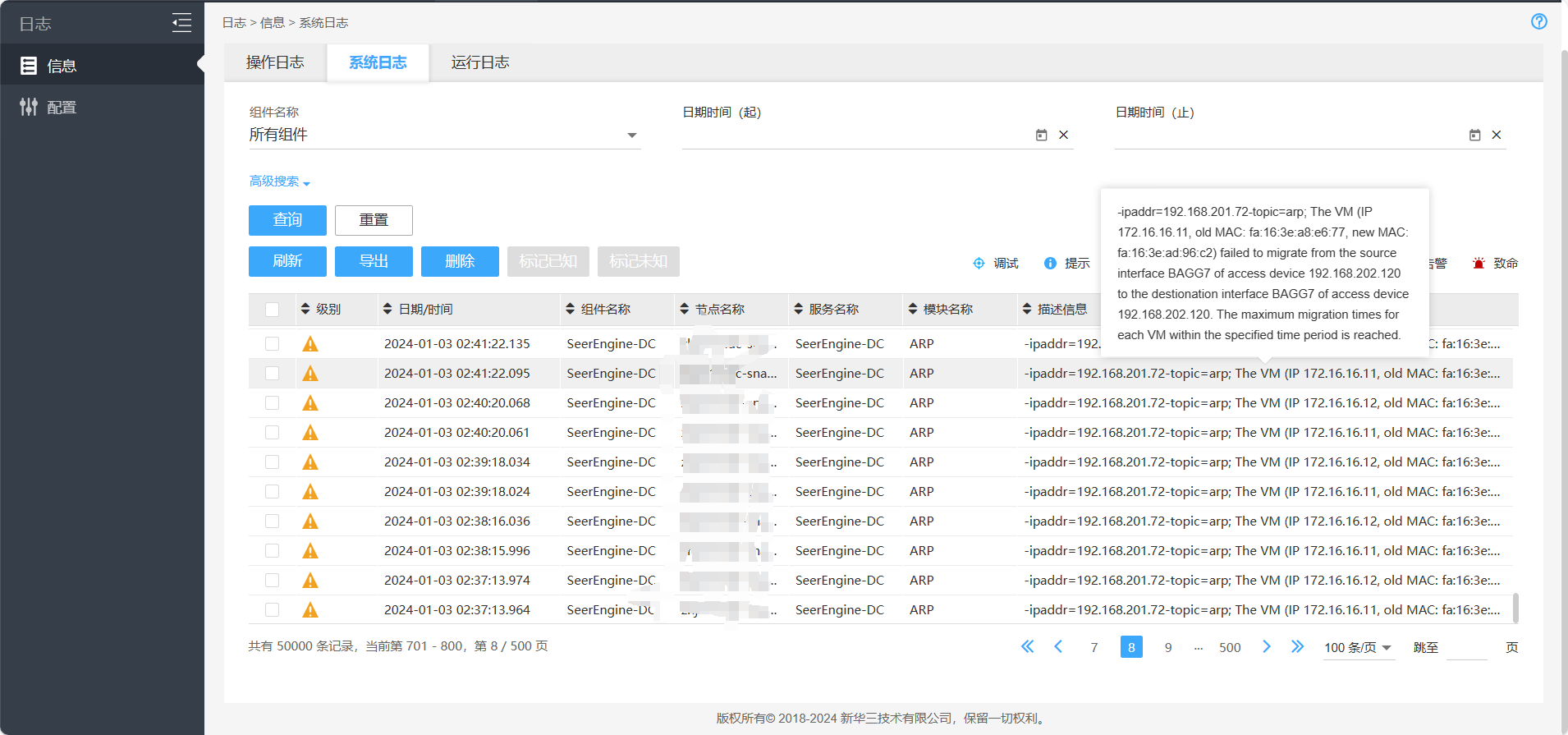Toggle the select-all header checkbox
This screenshot has width=1568, height=735.
272,310
